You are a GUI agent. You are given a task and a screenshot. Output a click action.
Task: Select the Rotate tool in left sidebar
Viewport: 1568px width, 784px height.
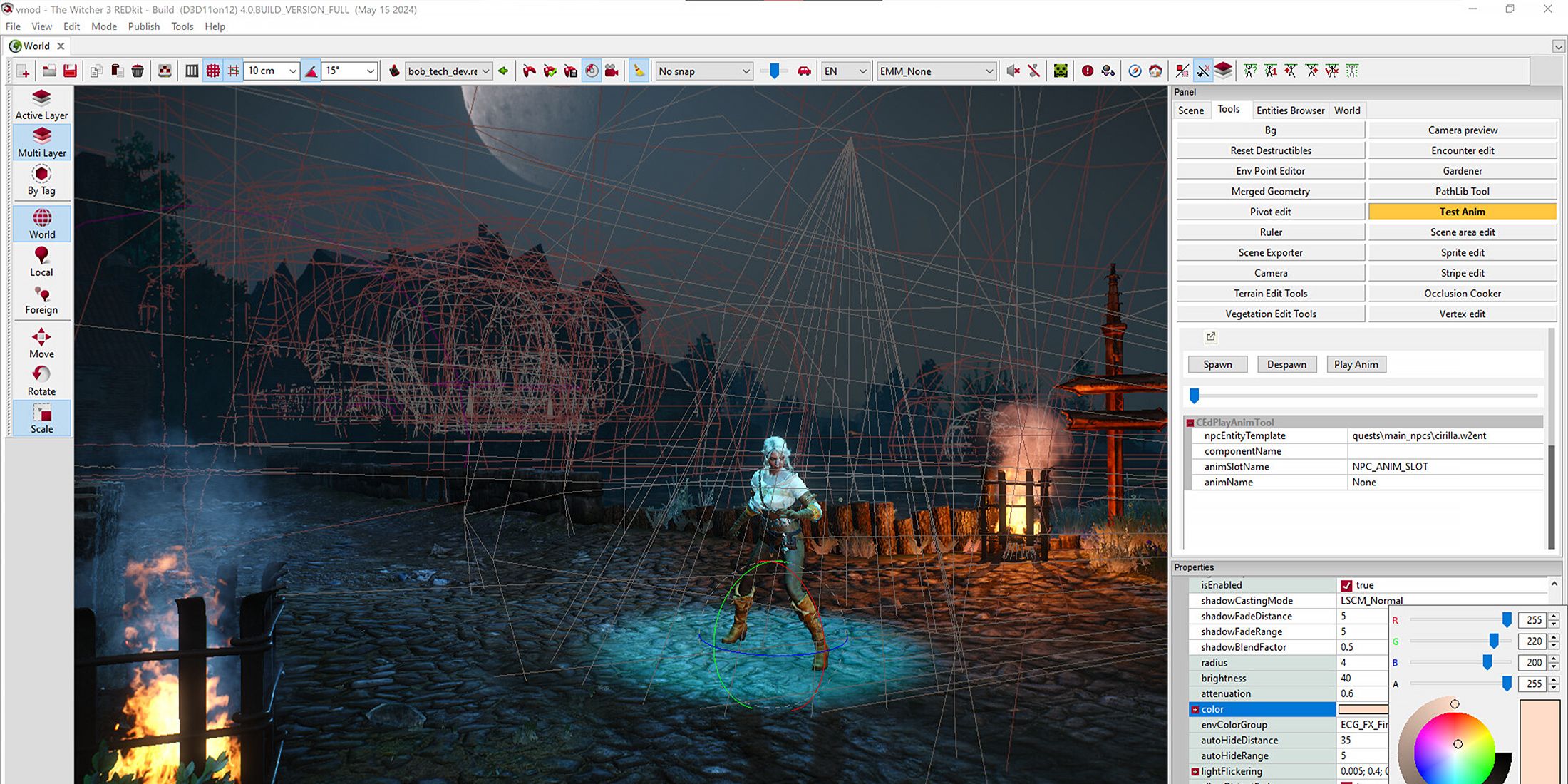(x=41, y=381)
